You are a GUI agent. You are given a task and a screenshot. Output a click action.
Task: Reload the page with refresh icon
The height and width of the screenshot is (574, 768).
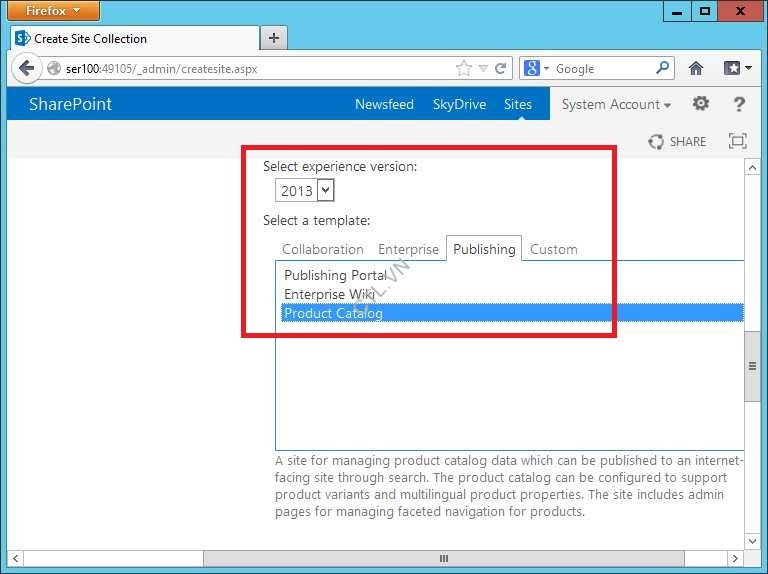(501, 69)
